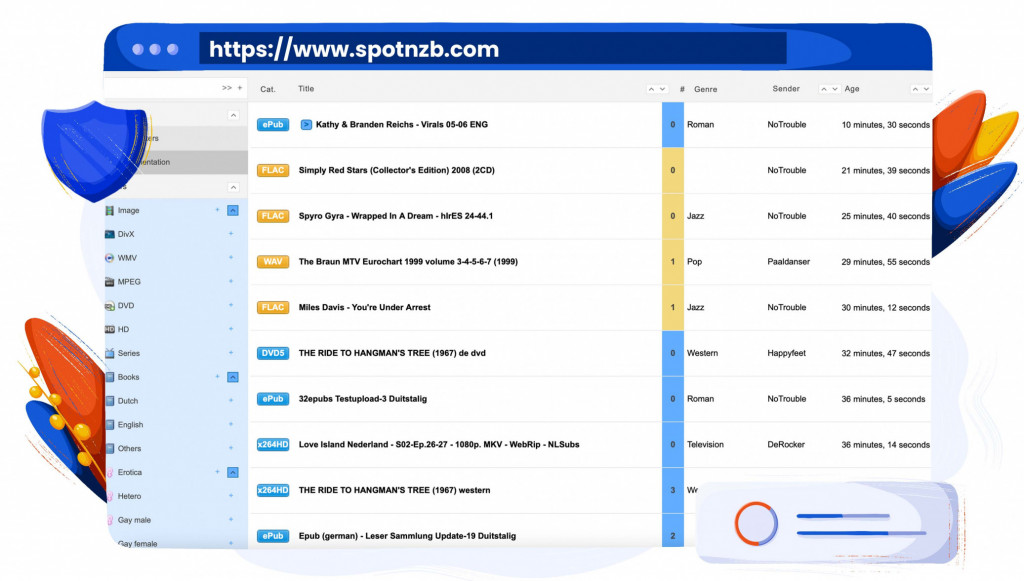Click sender Happyfeet
The image size is (1024, 581).
pyautogui.click(x=786, y=353)
